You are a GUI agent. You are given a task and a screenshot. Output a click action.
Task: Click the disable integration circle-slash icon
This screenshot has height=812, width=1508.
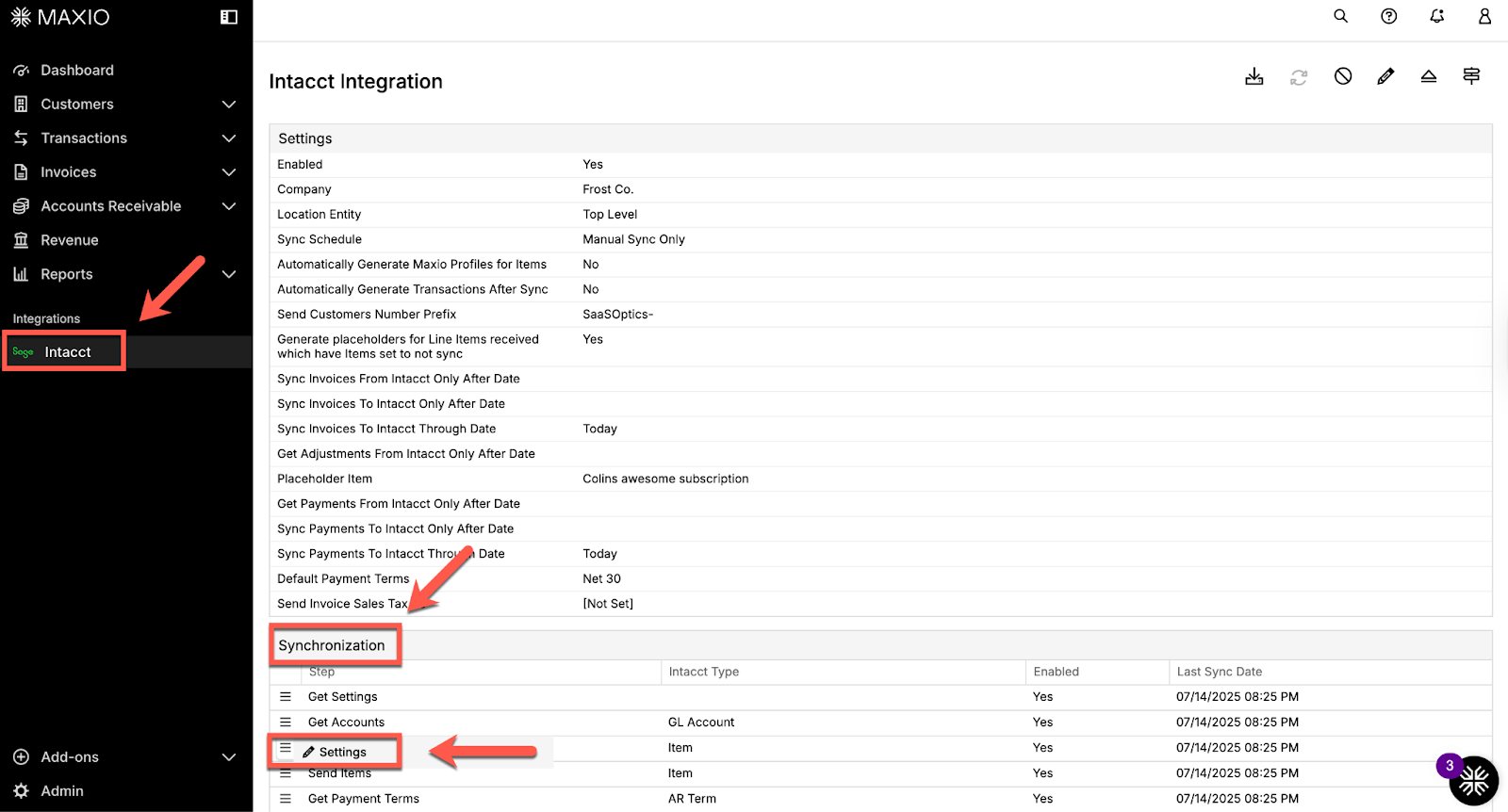(1343, 76)
